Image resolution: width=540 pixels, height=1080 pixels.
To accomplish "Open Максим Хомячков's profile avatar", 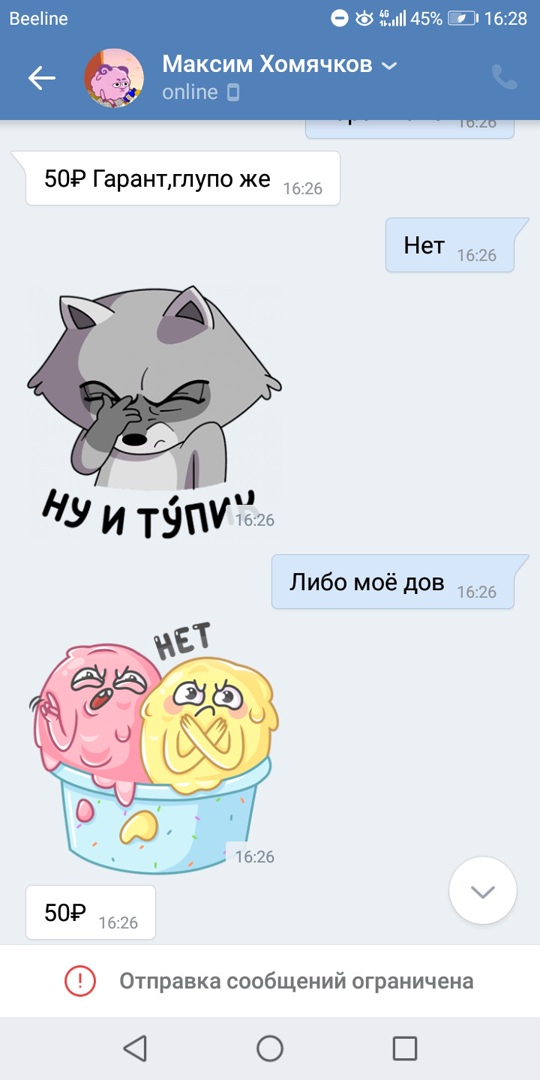I will click(114, 79).
